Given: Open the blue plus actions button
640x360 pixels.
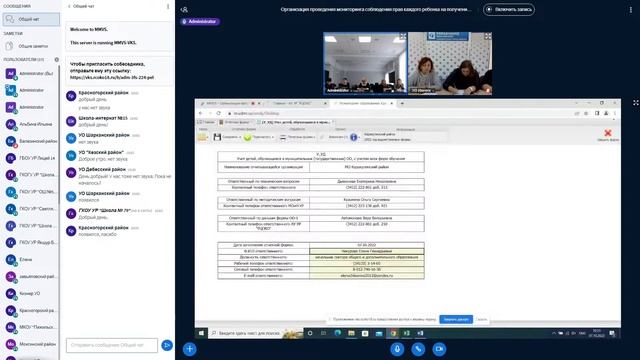Looking at the screenshot, I should click(189, 349).
